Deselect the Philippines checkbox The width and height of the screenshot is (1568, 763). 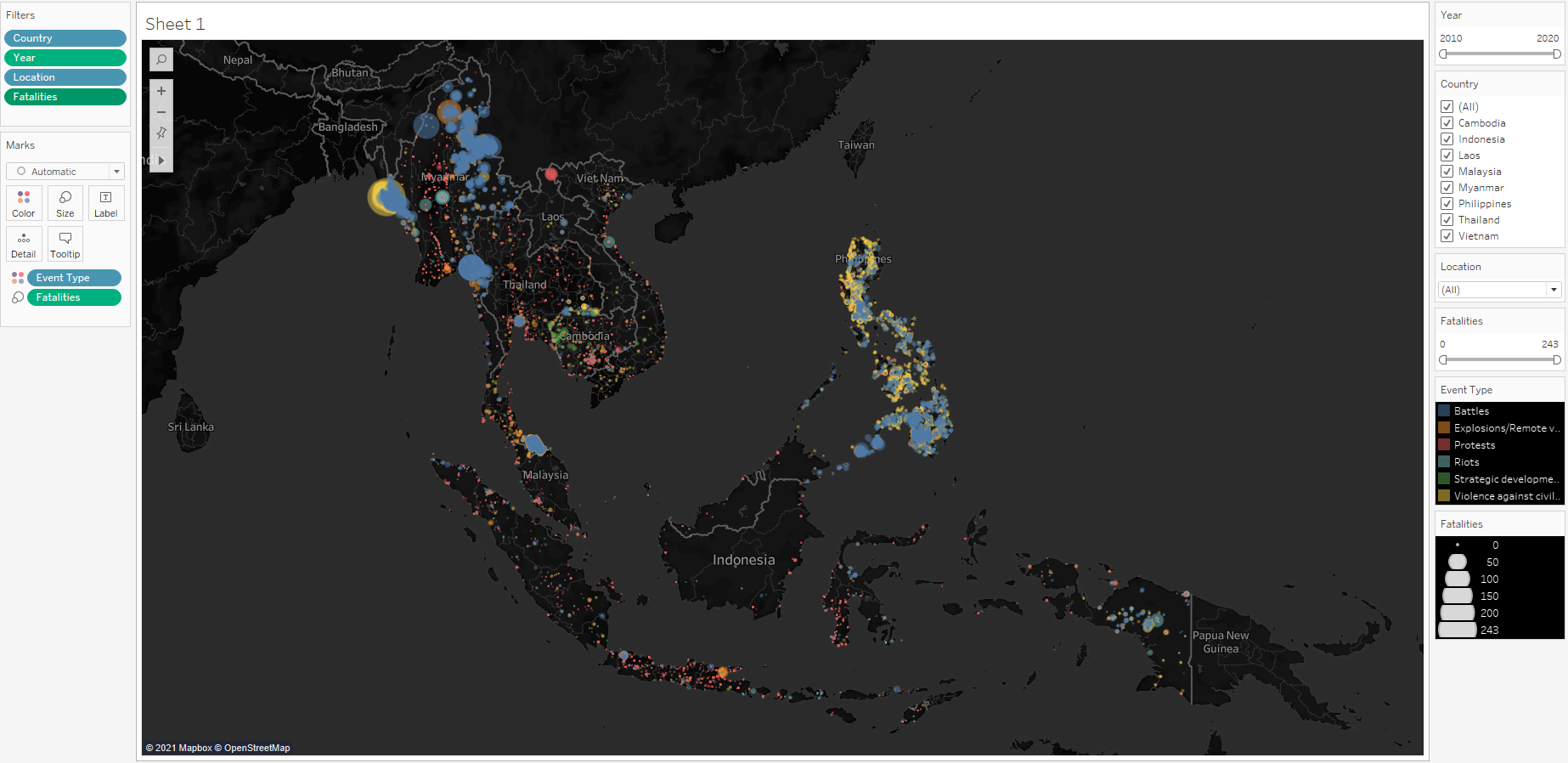click(1447, 204)
